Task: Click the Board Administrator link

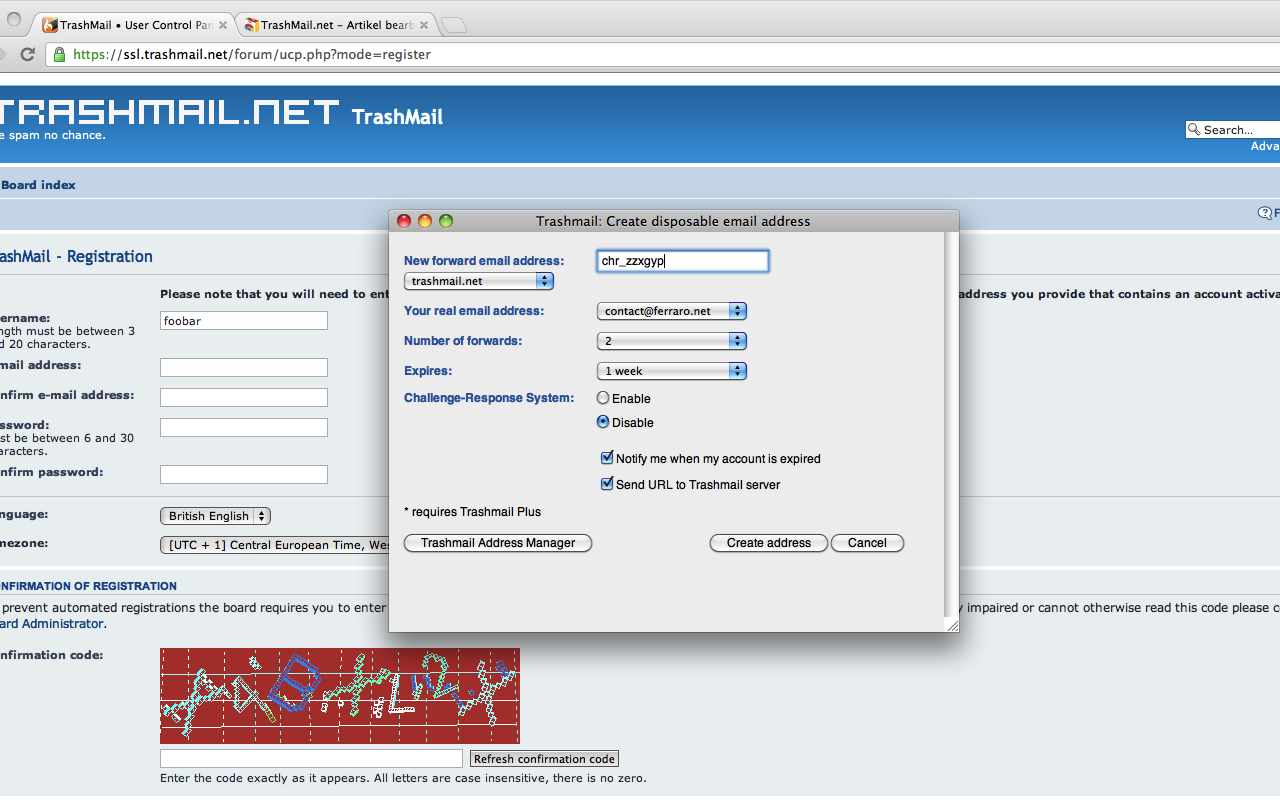Action: pyautogui.click(x=51, y=623)
